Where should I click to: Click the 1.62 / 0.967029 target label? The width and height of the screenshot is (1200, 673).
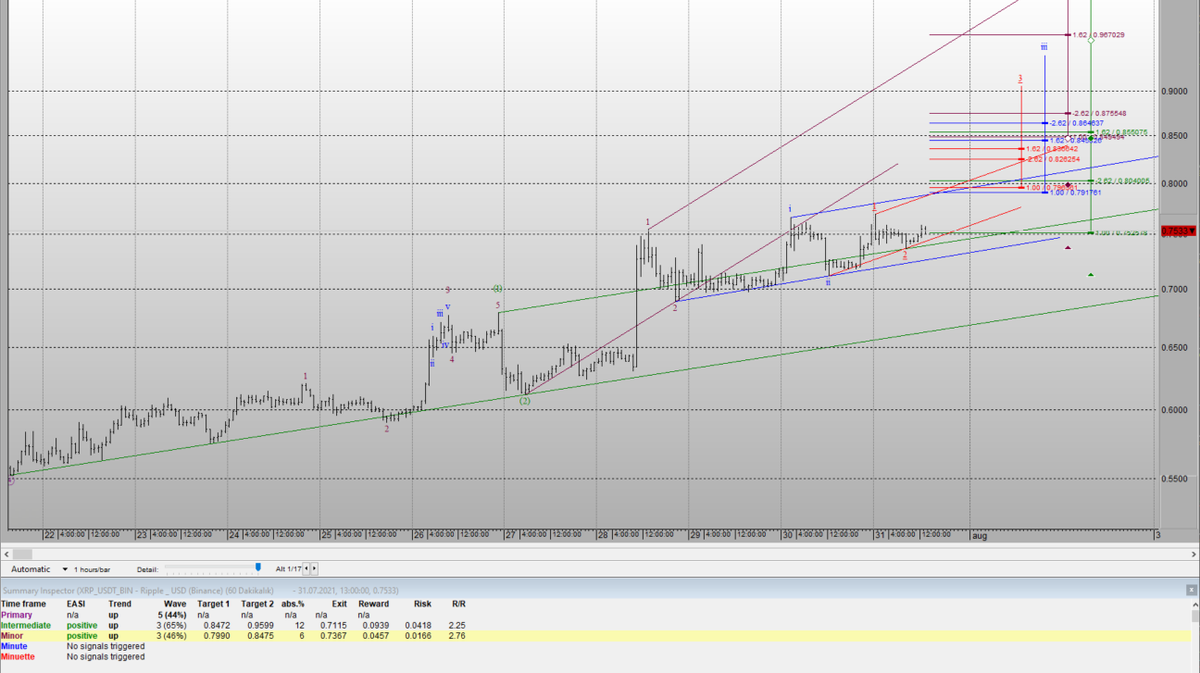tap(1098, 35)
